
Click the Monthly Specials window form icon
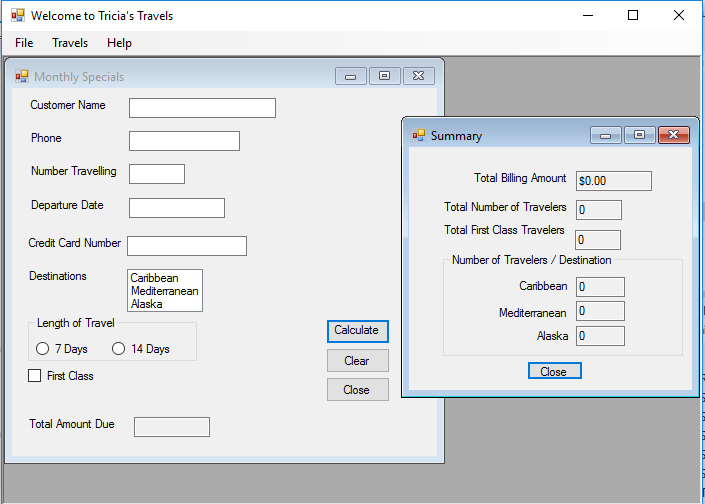(21, 76)
